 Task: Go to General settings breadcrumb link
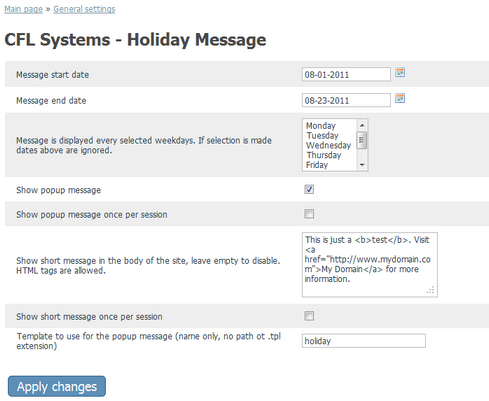[x=84, y=9]
